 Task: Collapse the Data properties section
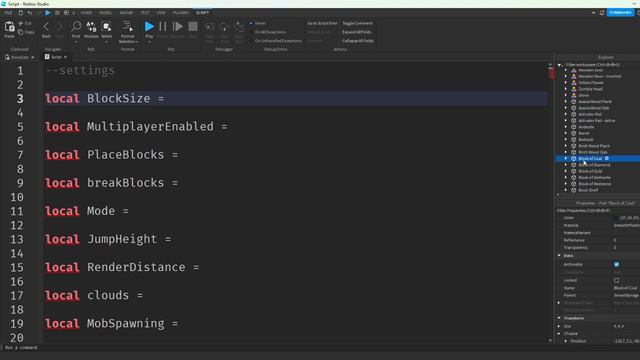point(559,256)
